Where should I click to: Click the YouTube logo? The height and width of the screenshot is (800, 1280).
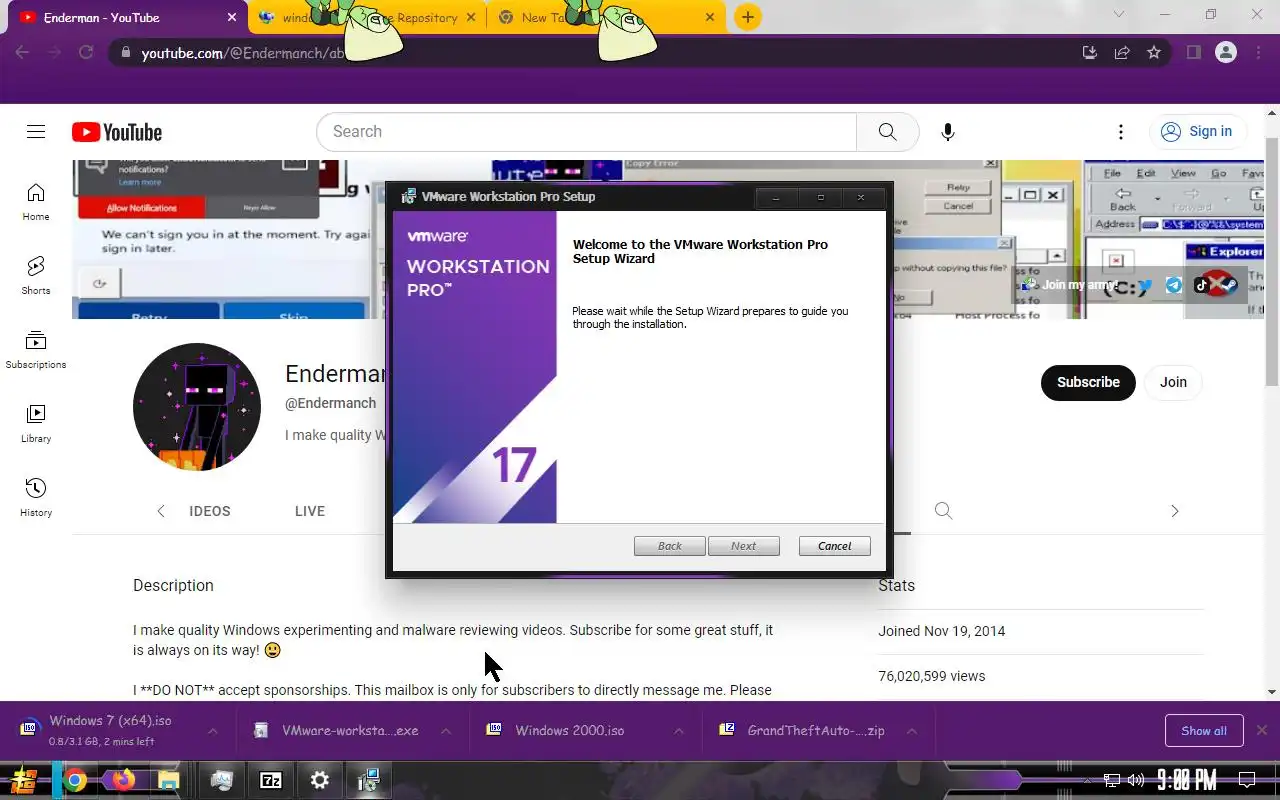pos(117,132)
